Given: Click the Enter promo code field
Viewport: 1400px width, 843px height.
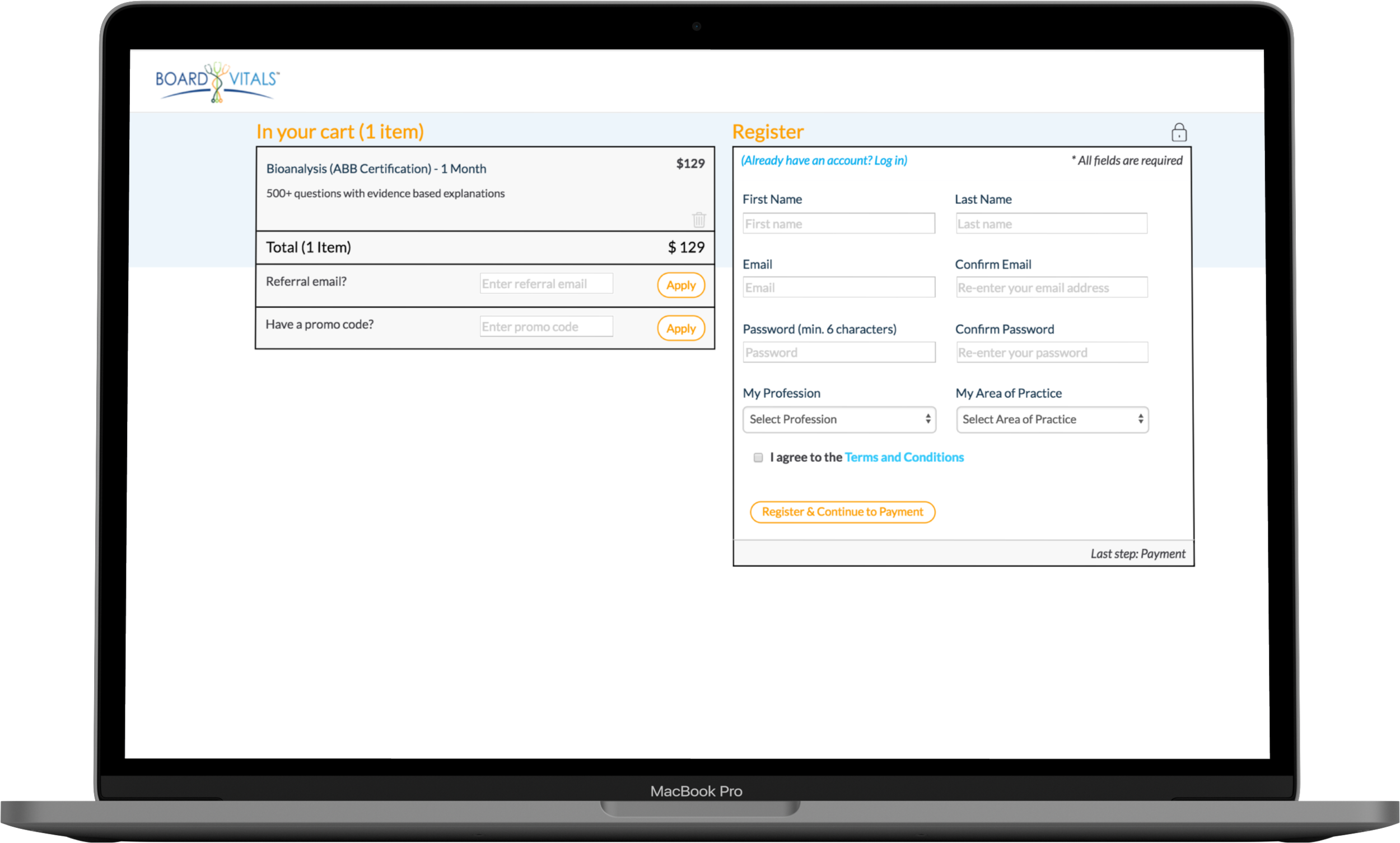Looking at the screenshot, I should click(x=545, y=326).
